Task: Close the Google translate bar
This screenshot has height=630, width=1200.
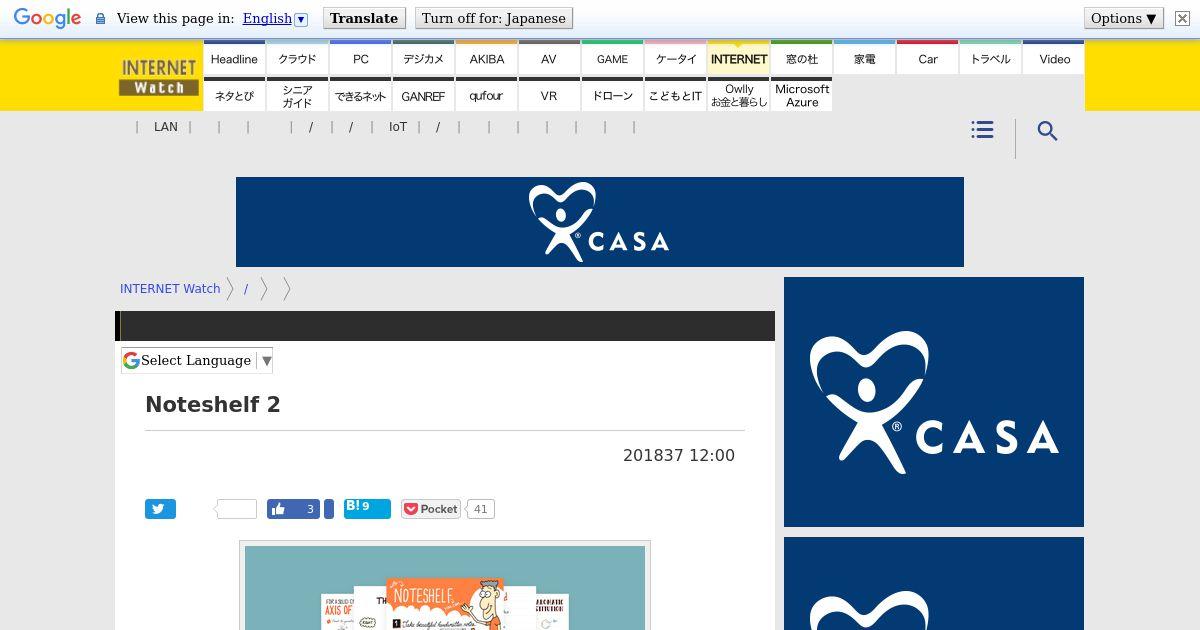Action: tap(1182, 19)
